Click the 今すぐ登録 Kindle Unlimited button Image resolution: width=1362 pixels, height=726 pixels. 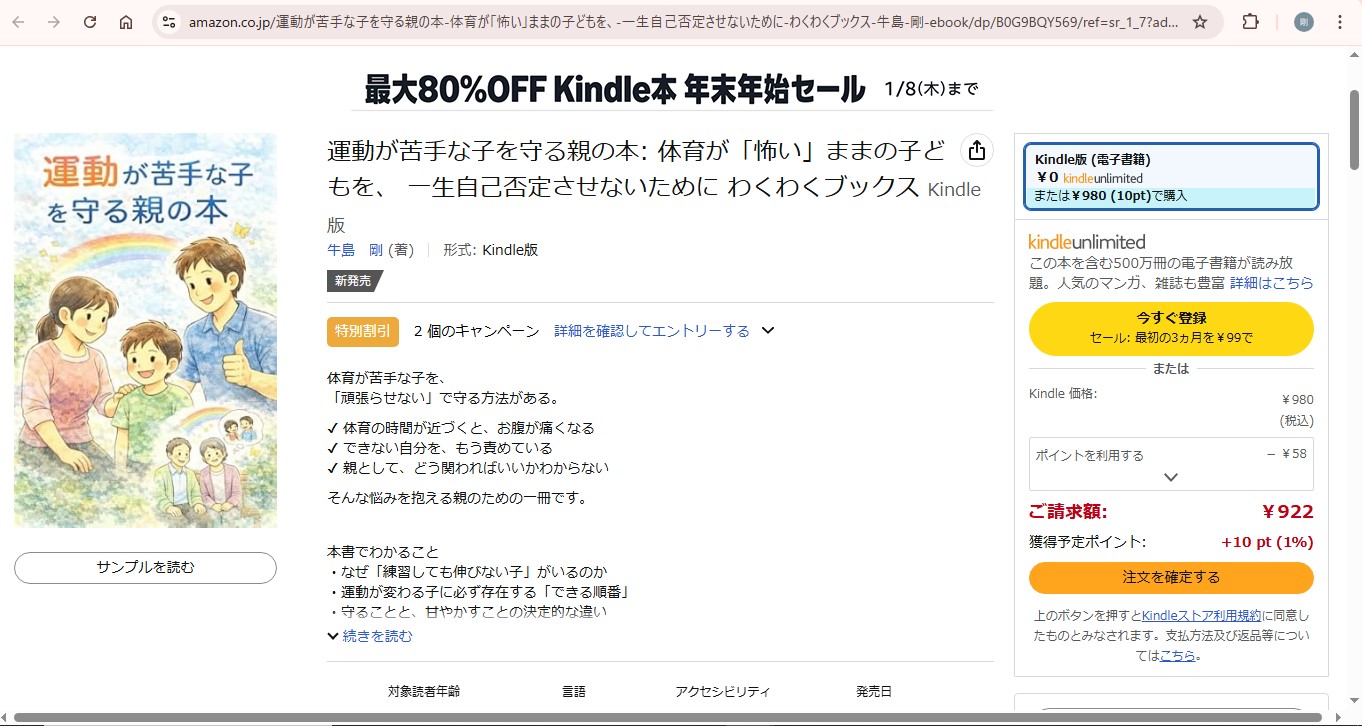click(x=1171, y=328)
